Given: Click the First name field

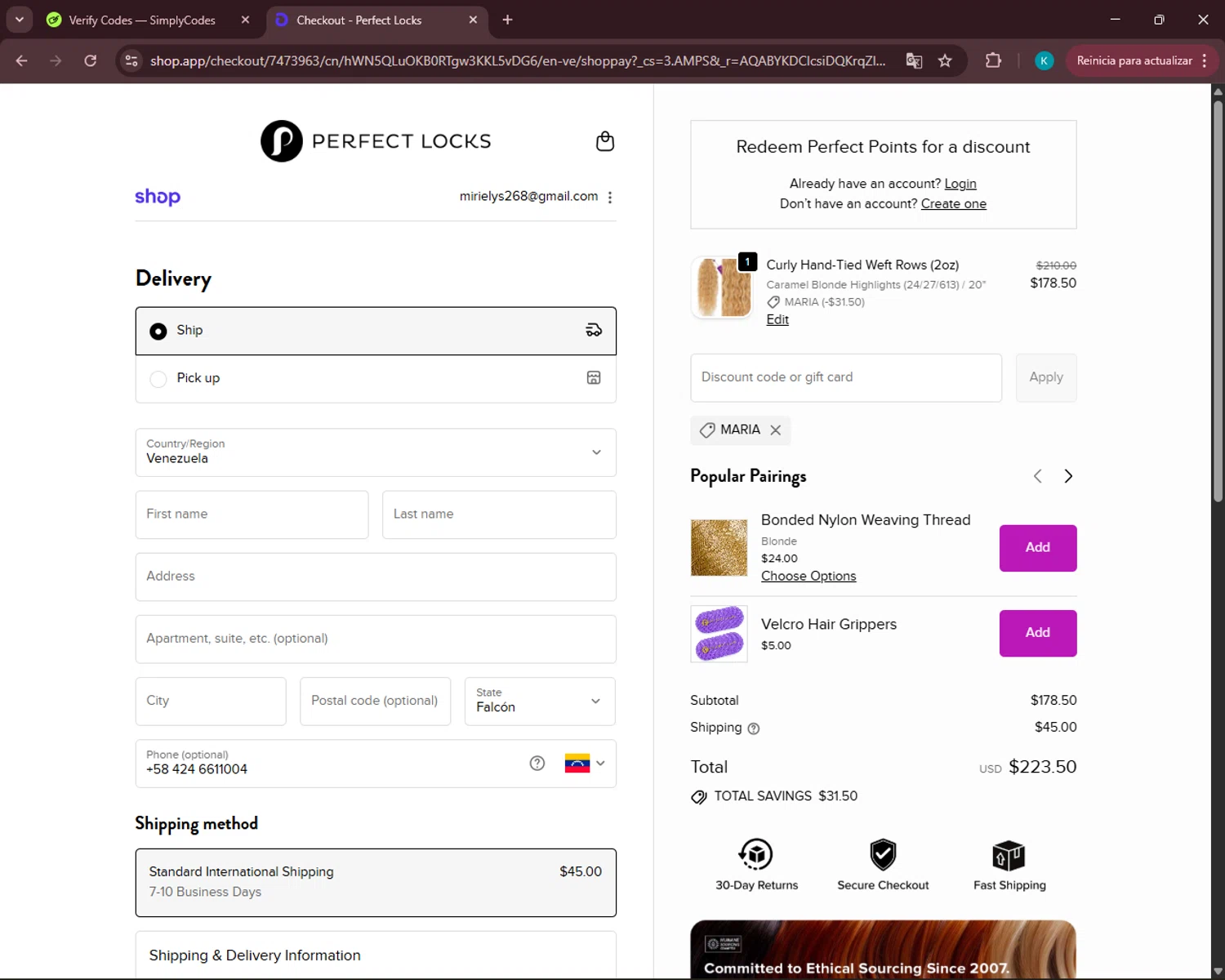Looking at the screenshot, I should pos(252,514).
